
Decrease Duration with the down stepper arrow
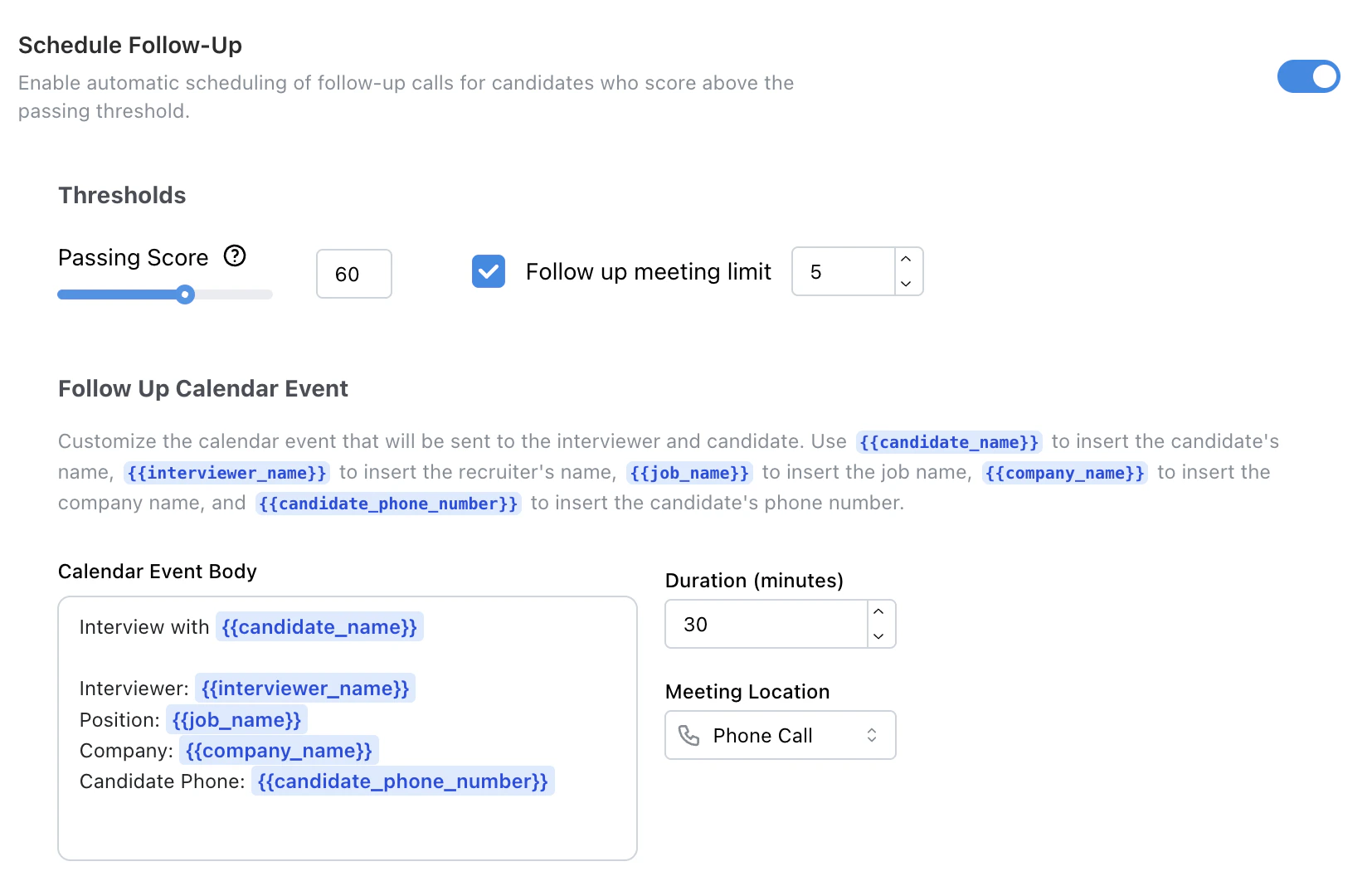pos(878,637)
